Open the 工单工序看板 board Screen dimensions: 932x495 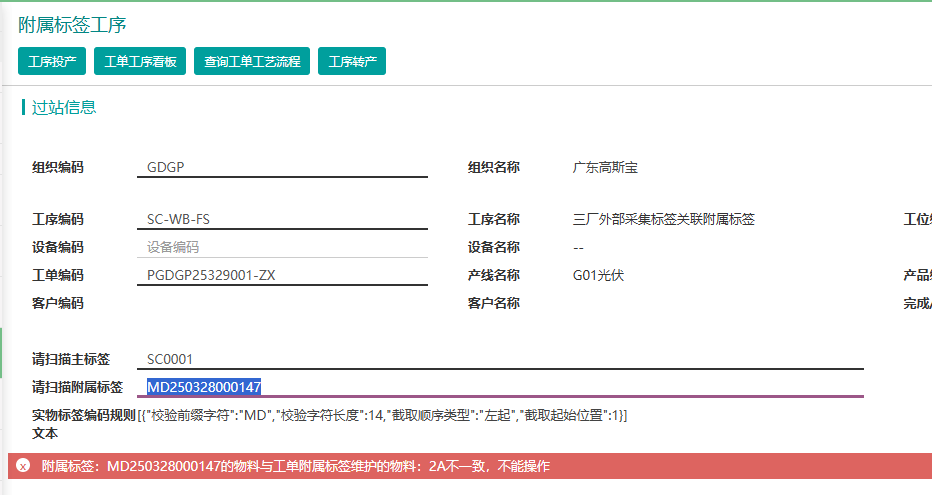click(x=140, y=61)
